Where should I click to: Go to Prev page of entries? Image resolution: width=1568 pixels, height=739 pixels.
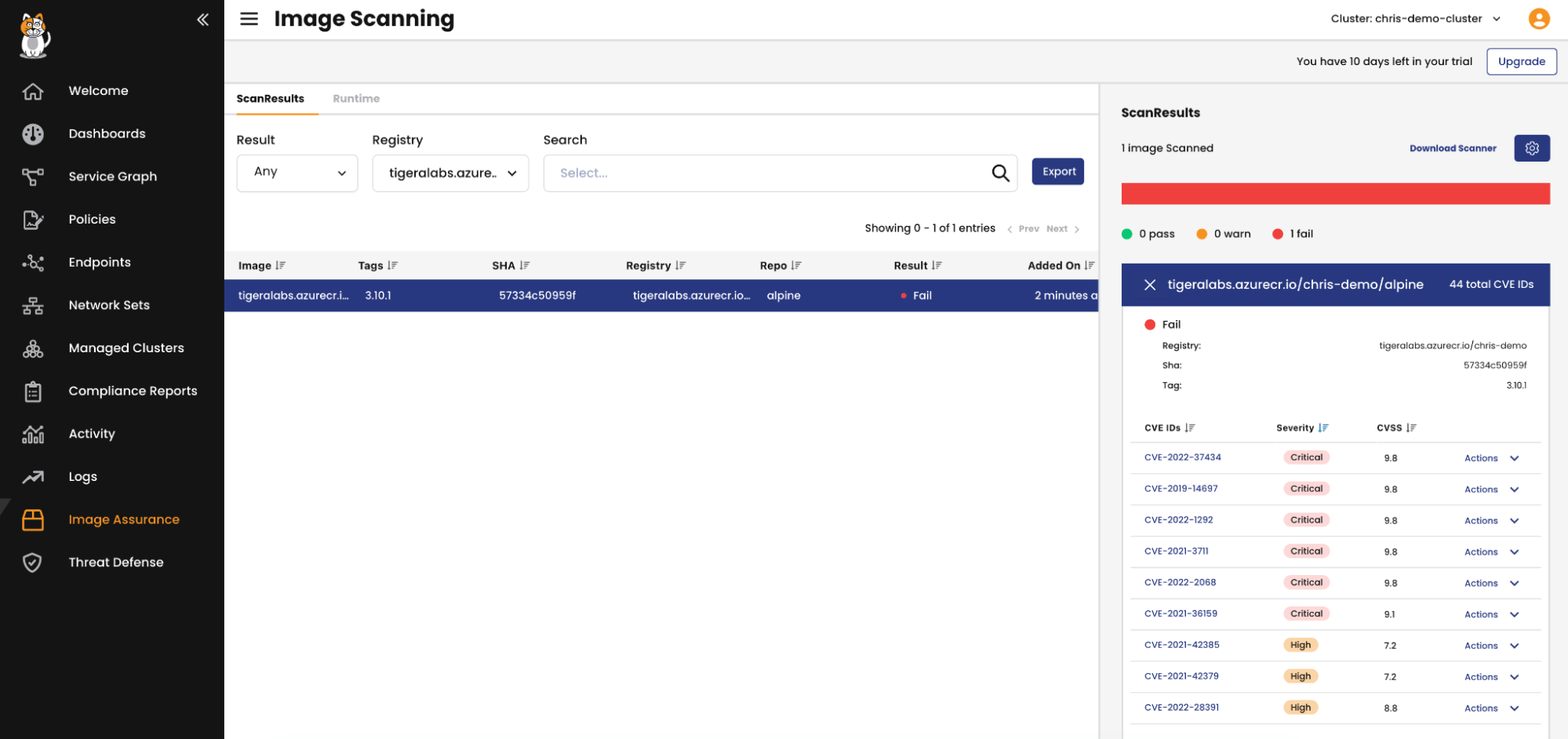pos(1024,229)
